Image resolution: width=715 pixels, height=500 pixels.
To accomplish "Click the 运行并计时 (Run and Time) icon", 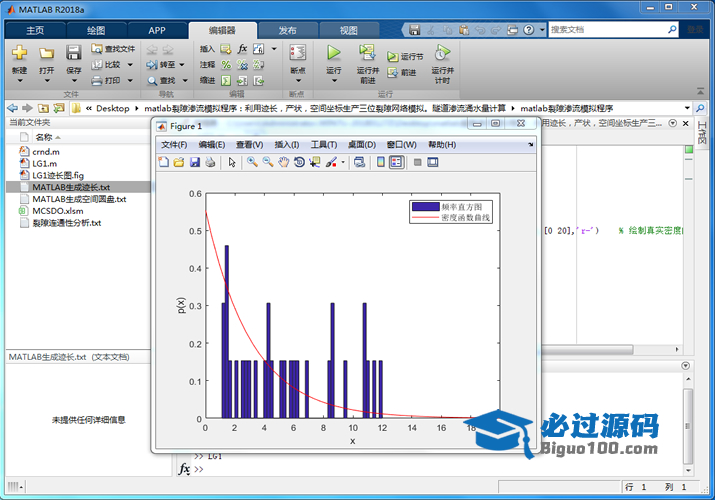I will (x=442, y=52).
